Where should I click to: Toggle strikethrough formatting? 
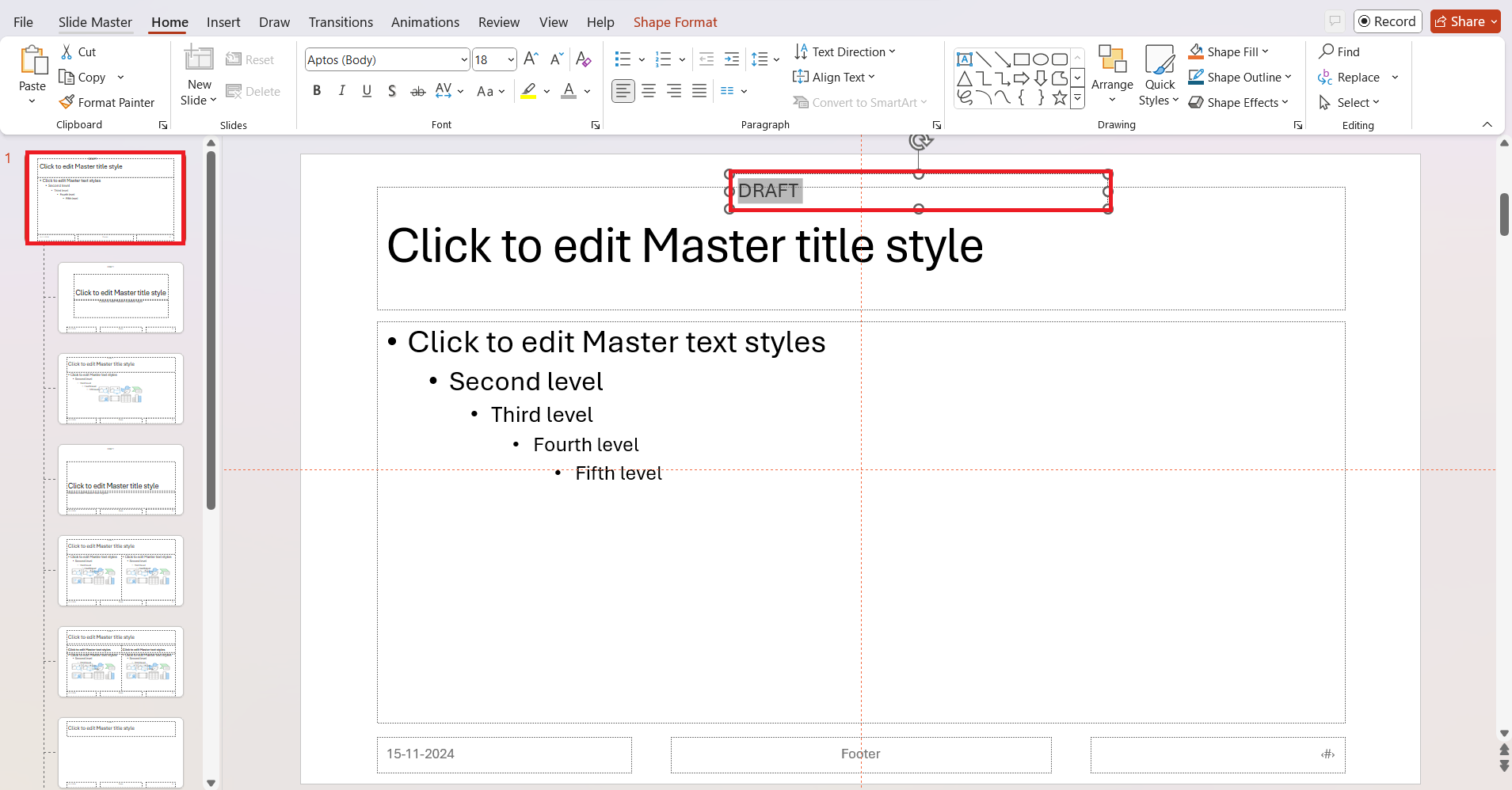point(418,91)
